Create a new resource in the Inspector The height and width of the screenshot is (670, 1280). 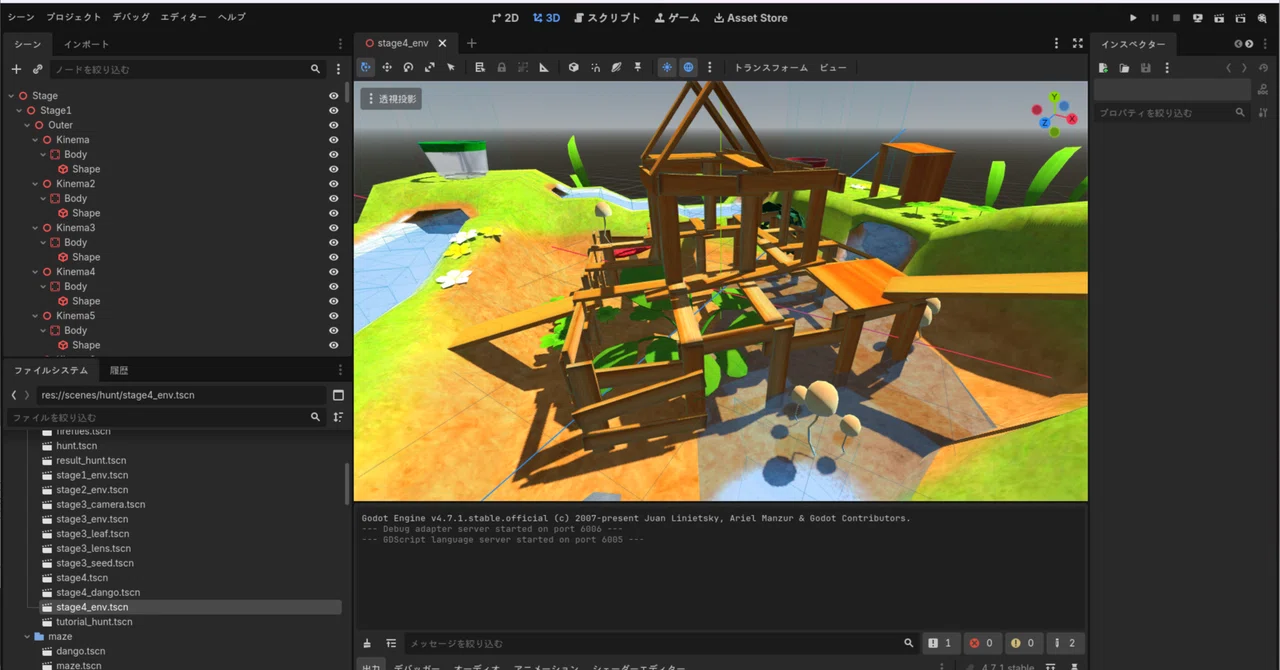tap(1103, 68)
